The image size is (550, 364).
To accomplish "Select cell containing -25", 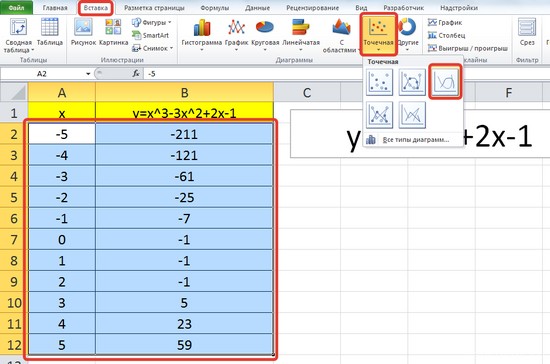I will (x=185, y=197).
